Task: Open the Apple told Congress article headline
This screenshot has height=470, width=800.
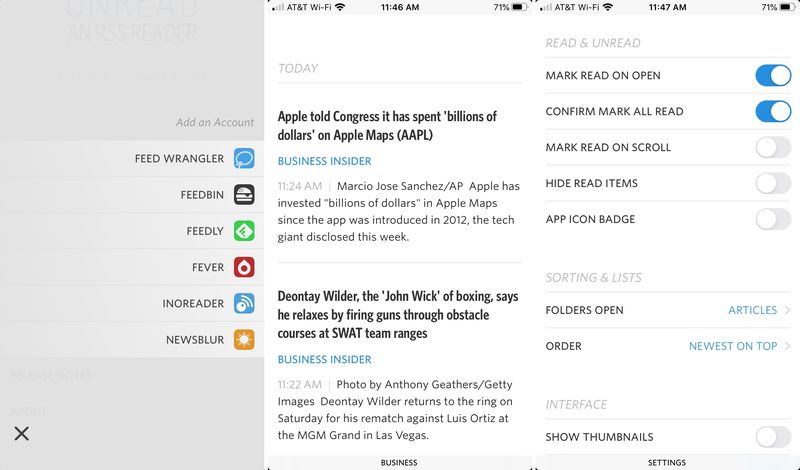Action: [x=387, y=126]
